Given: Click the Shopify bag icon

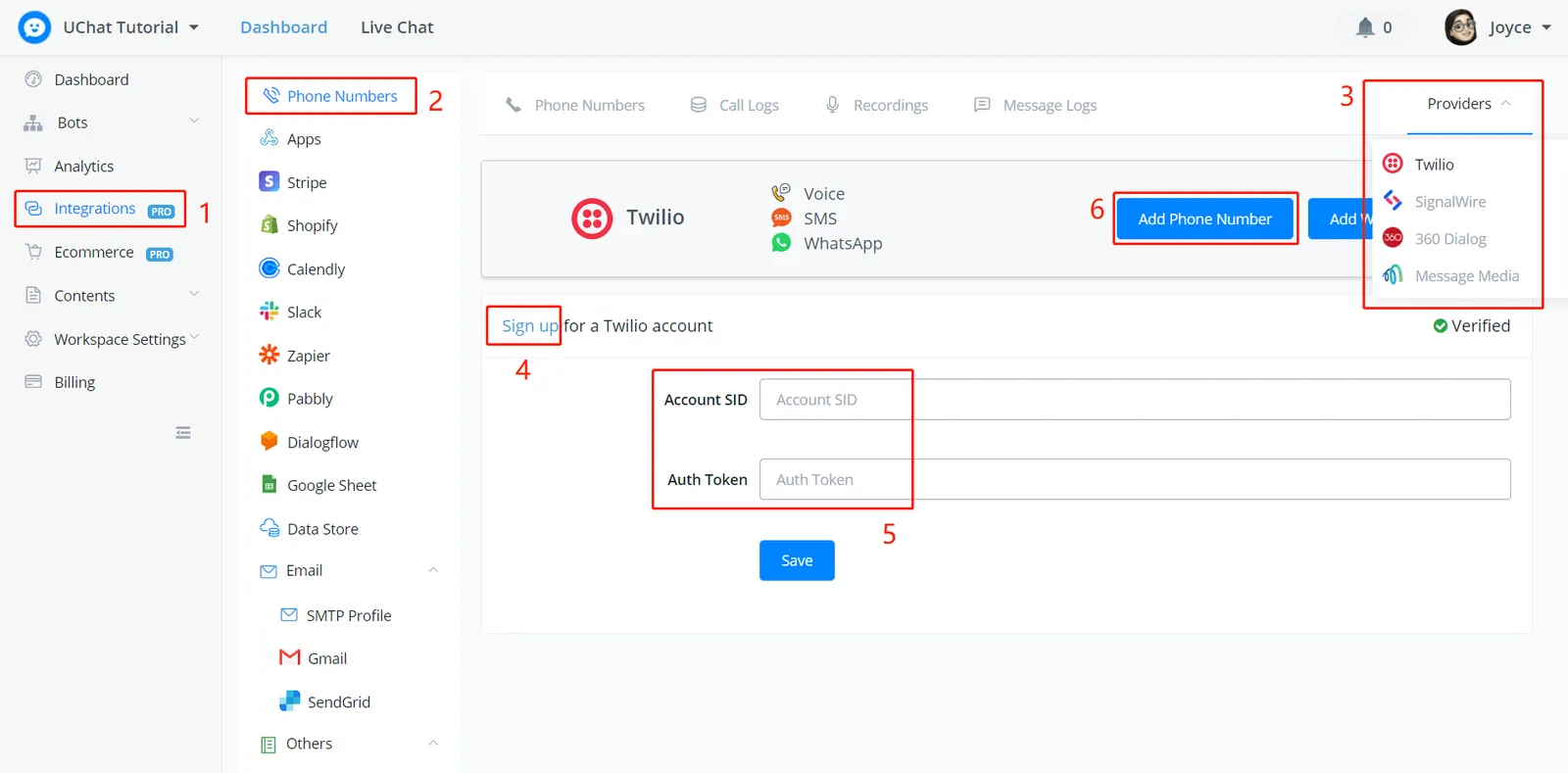Looking at the screenshot, I should [x=269, y=224].
